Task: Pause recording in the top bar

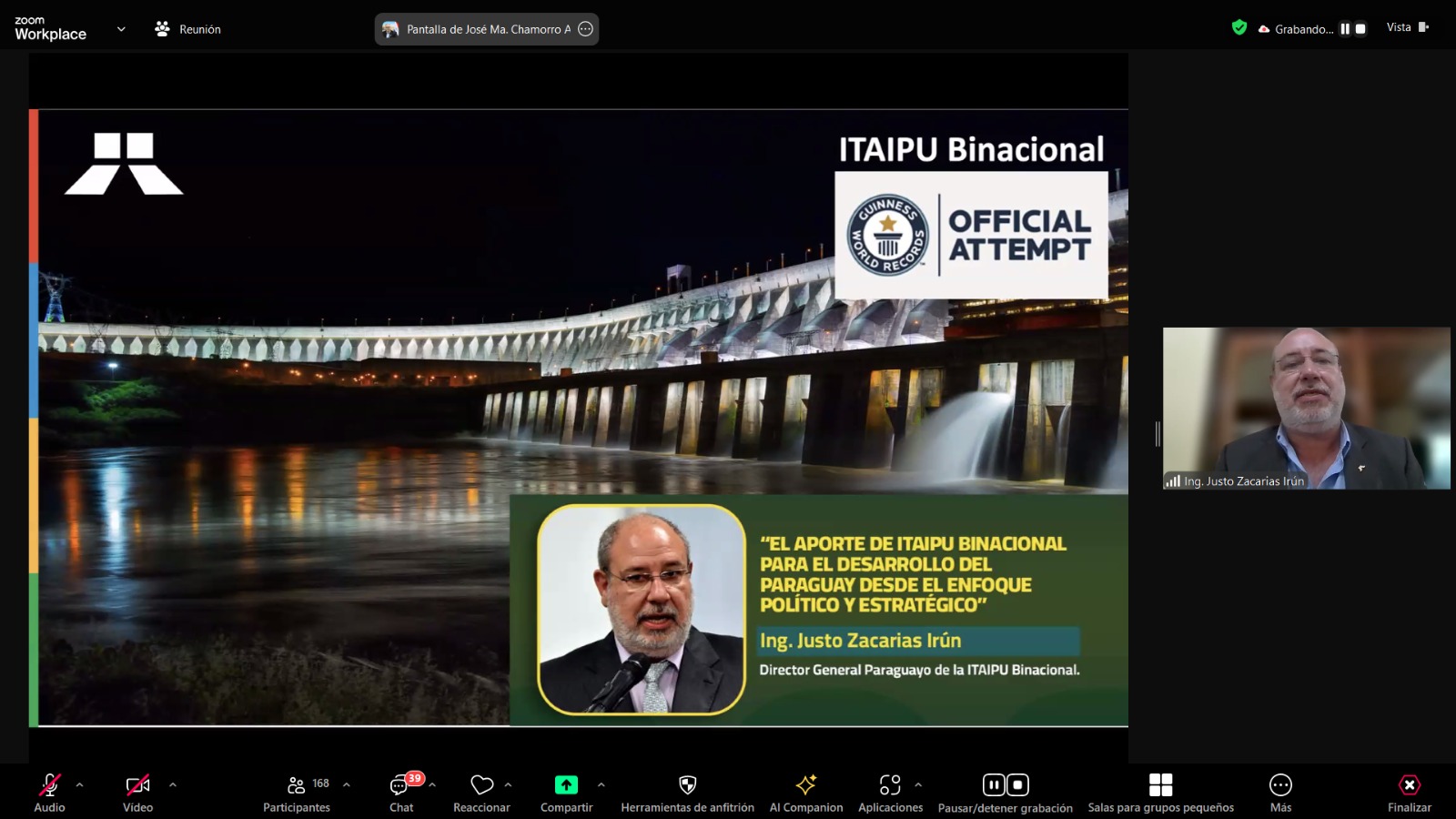Action: click(1345, 29)
